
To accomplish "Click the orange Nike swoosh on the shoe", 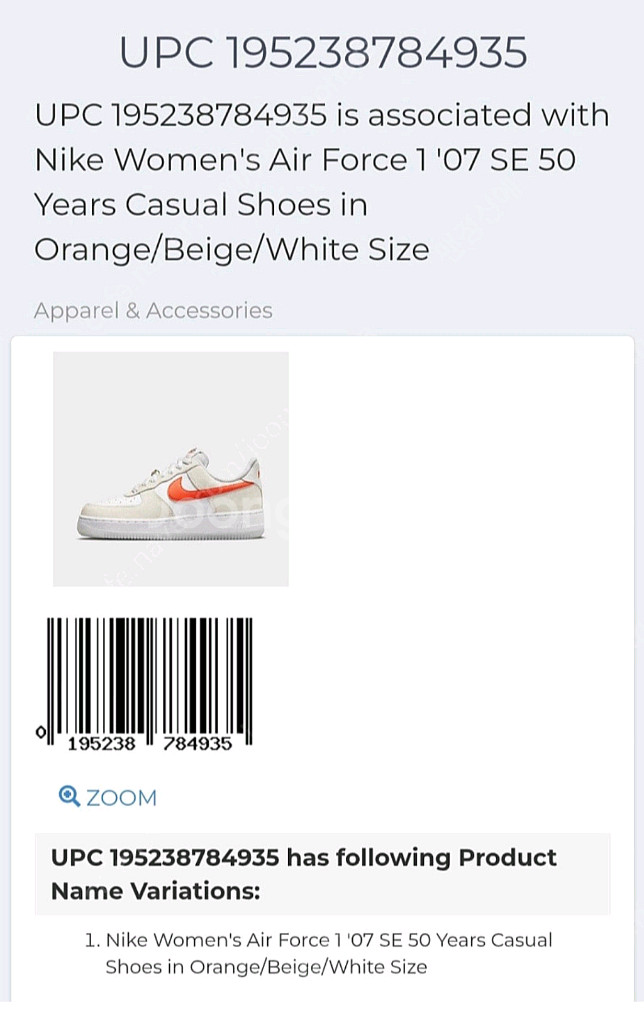I will [x=205, y=487].
